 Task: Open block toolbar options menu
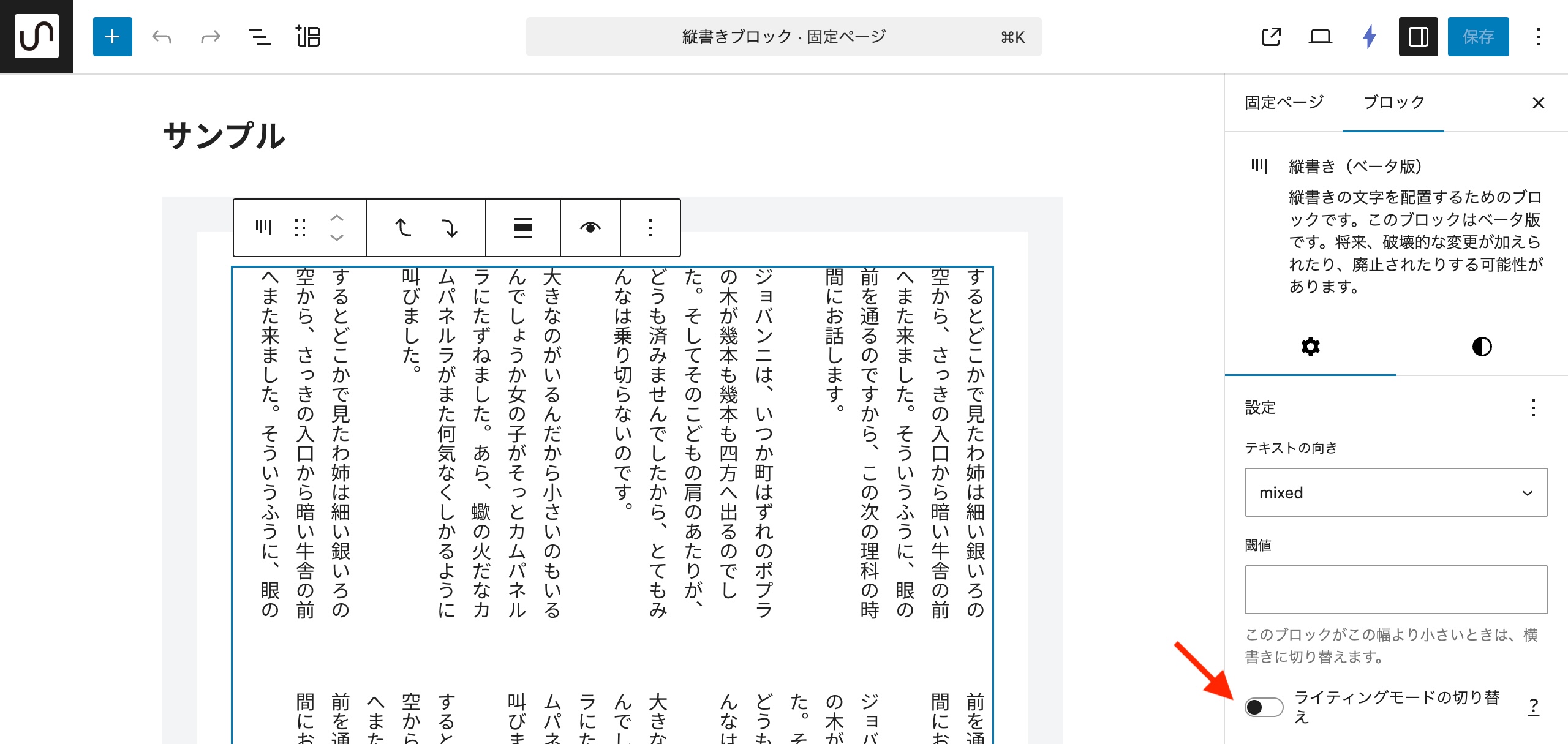[x=650, y=228]
